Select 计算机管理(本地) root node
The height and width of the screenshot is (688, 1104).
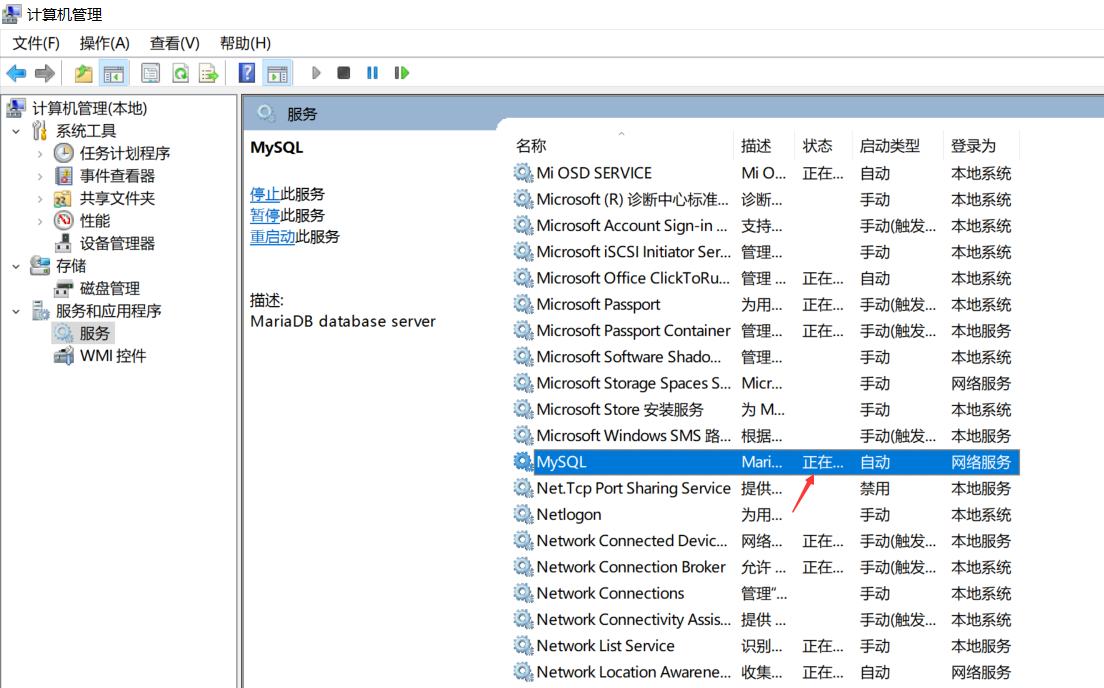pos(89,108)
